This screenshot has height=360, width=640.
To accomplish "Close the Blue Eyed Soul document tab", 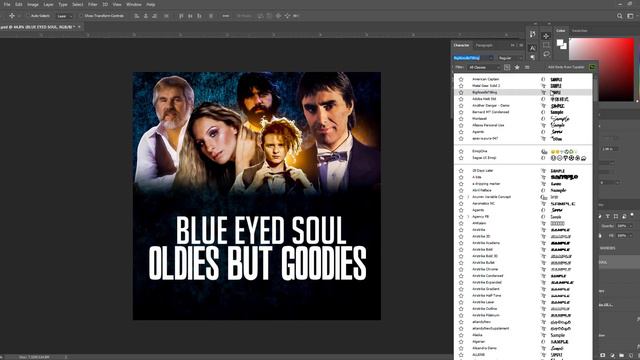I will pos(79,27).
